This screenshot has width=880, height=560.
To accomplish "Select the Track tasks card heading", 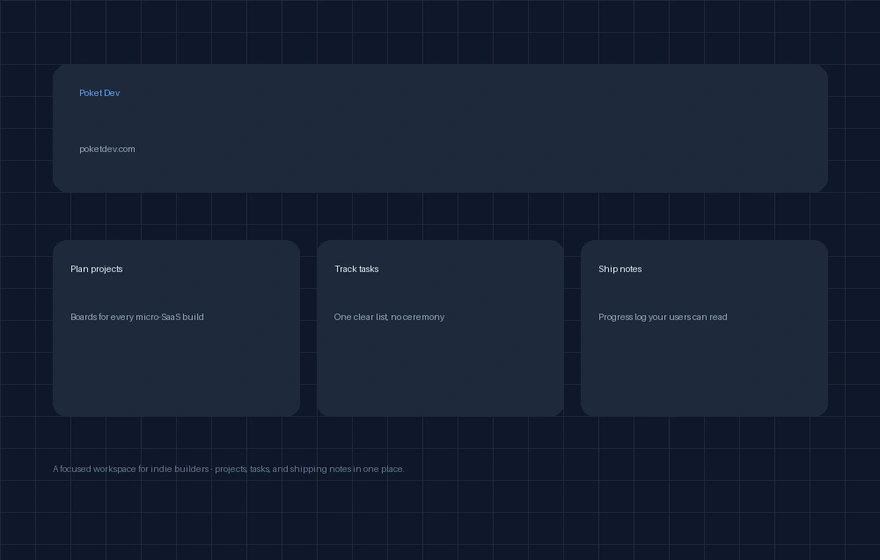I will point(356,269).
